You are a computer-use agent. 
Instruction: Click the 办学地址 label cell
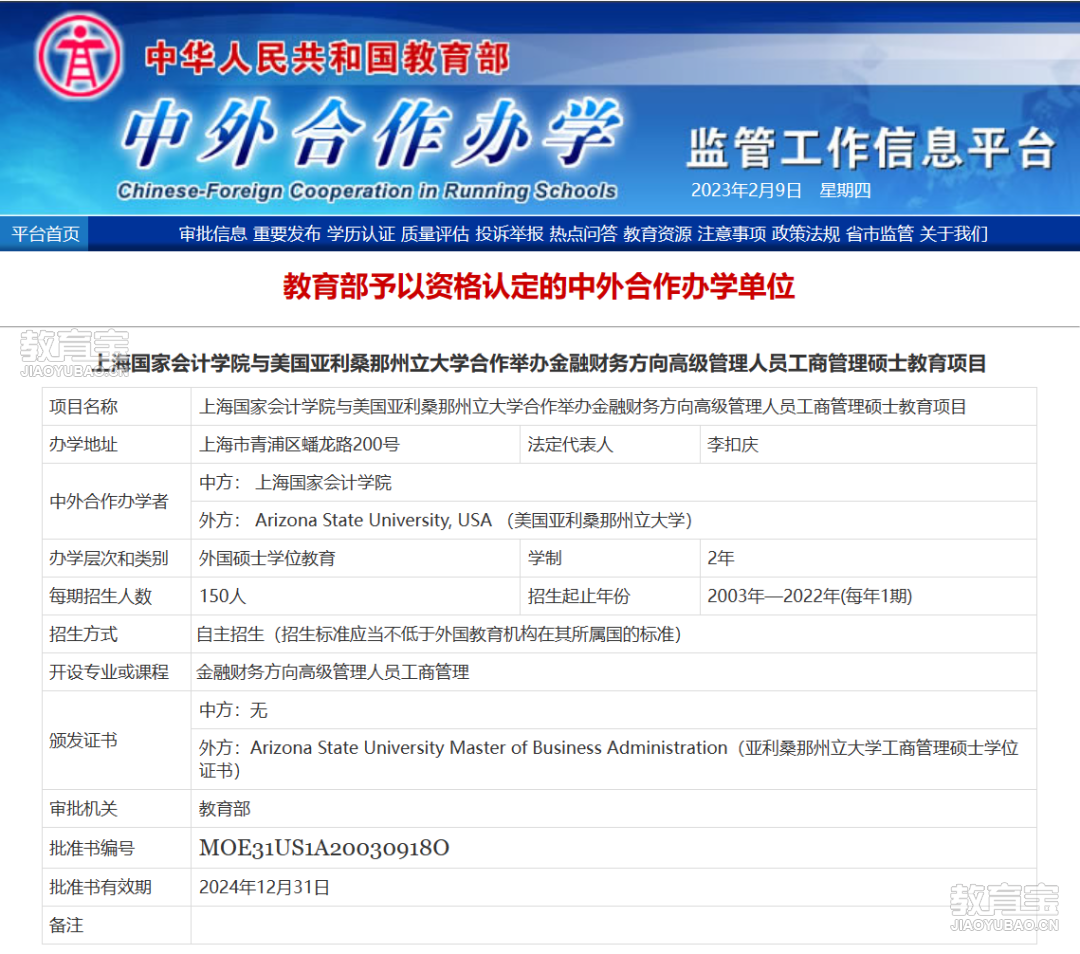[x=116, y=444]
